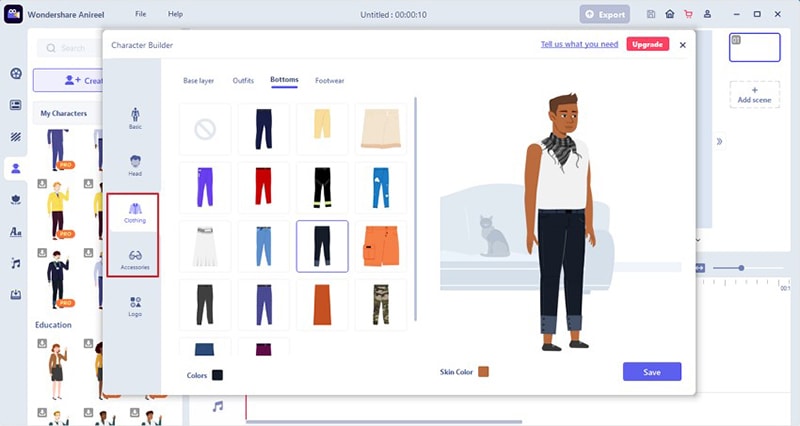Screen dimensions: 800x426
Task: Open the Colors swatch for bottoms
Action: pos(217,375)
